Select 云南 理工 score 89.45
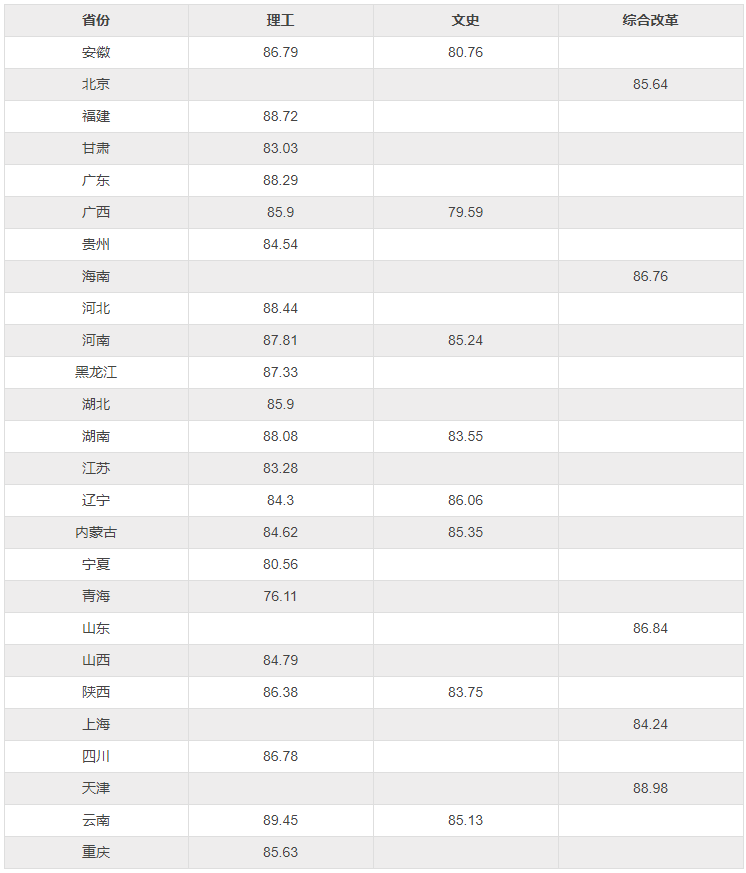This screenshot has height=873, width=746. click(x=280, y=820)
